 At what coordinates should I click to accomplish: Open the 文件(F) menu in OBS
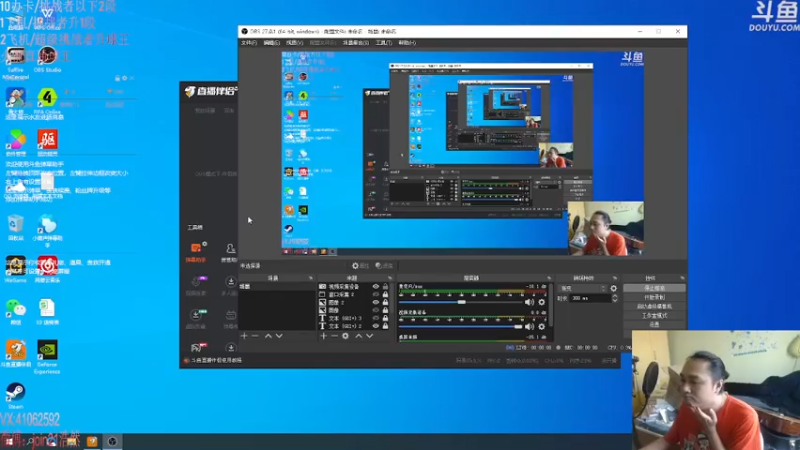click(x=249, y=43)
